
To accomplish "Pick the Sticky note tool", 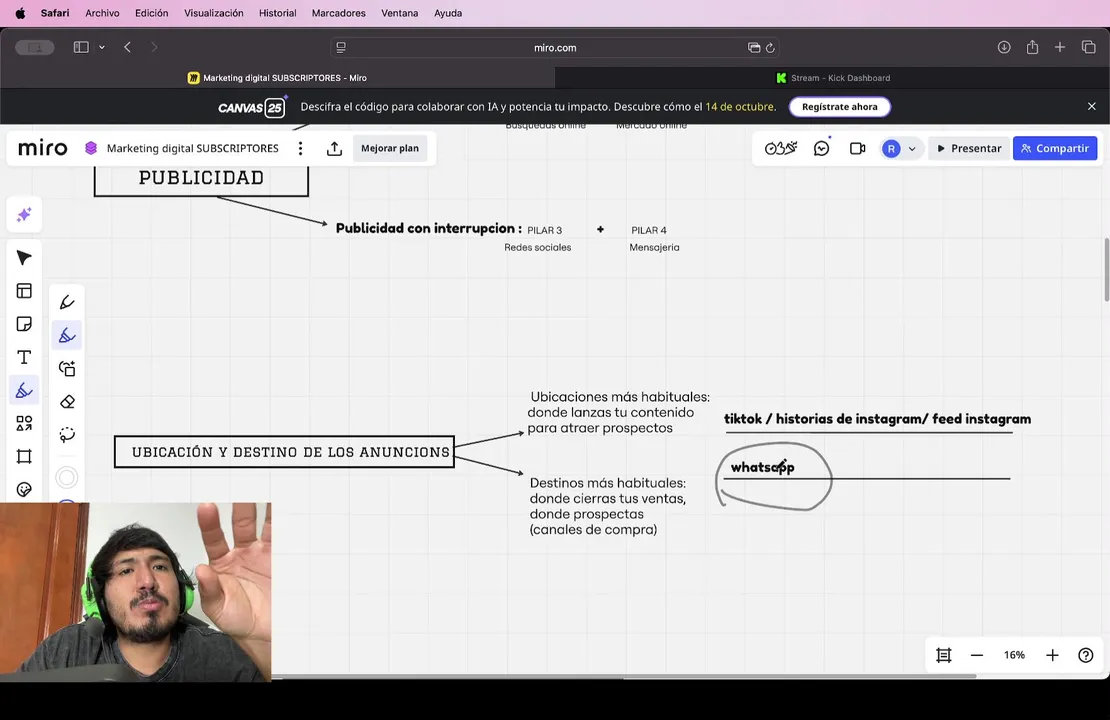I will pos(24,324).
